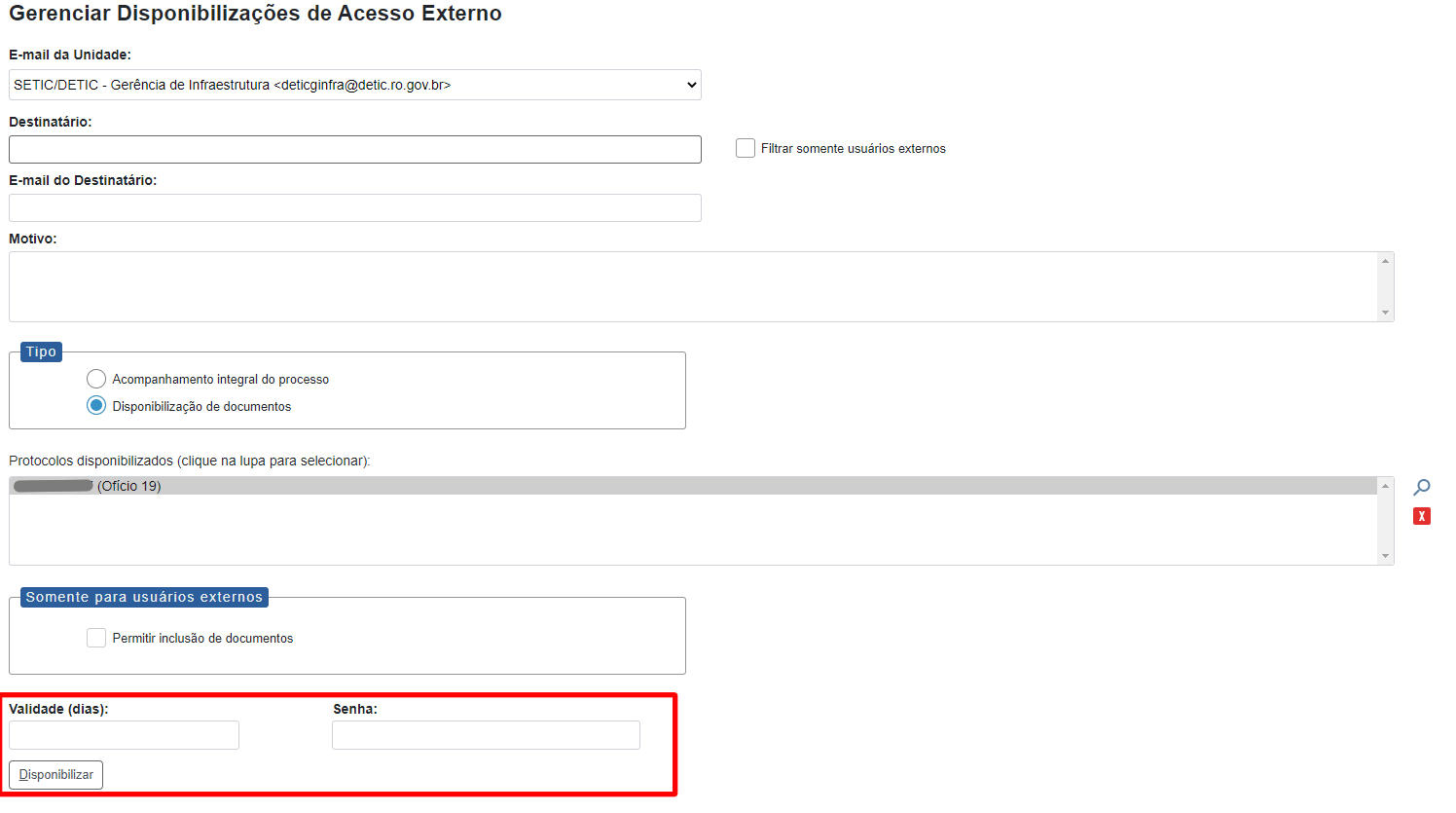
Task: Click the Senha password field
Action: tap(486, 735)
